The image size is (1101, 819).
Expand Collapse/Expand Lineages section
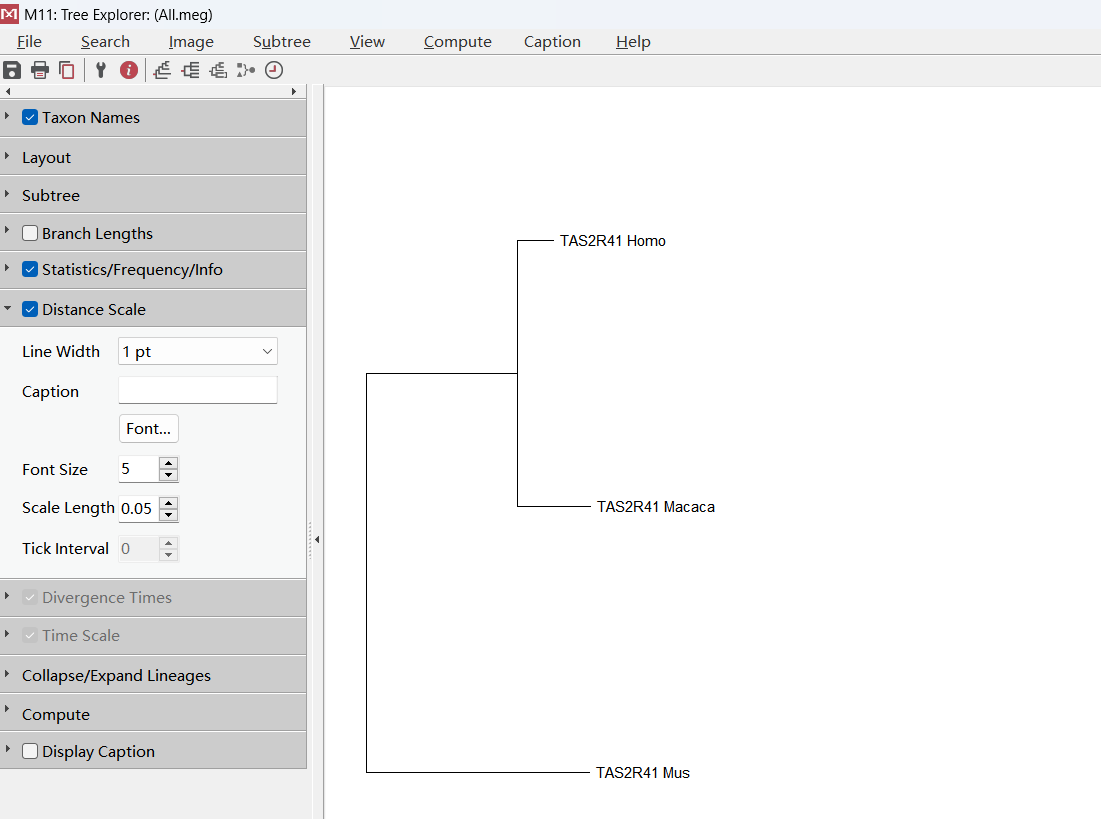coord(7,673)
